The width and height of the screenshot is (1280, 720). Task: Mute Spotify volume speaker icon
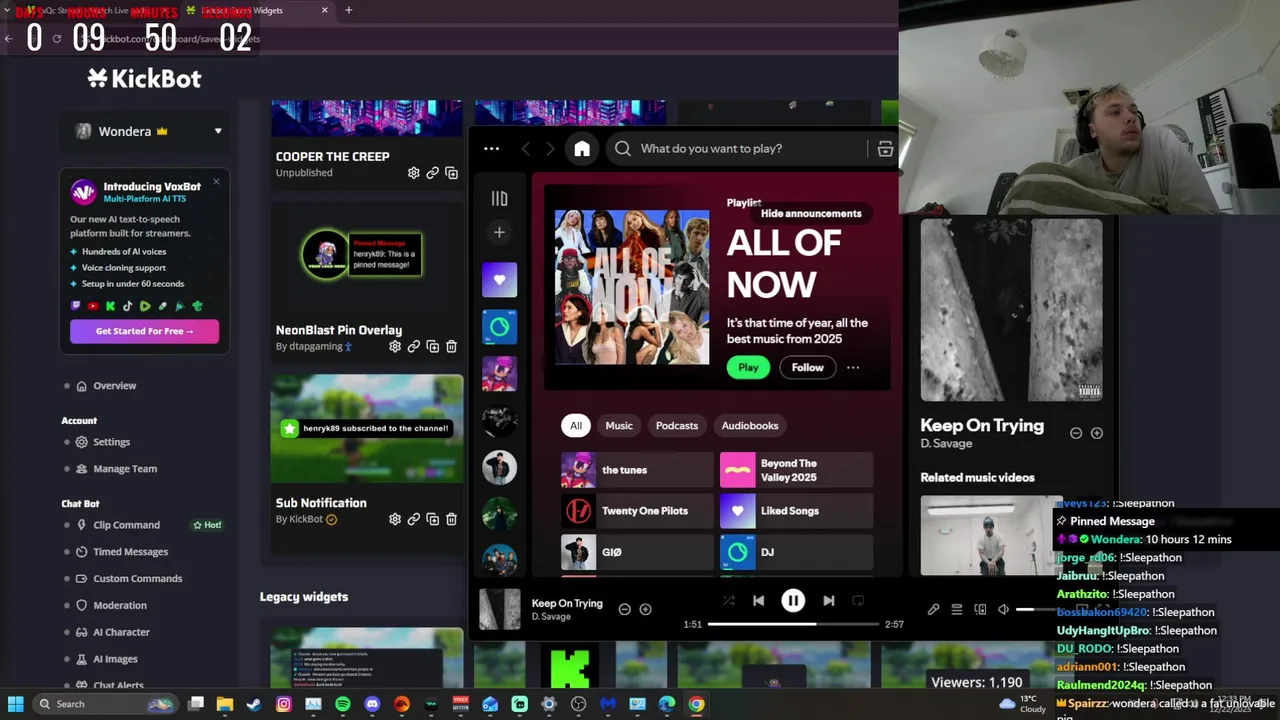click(x=1003, y=609)
